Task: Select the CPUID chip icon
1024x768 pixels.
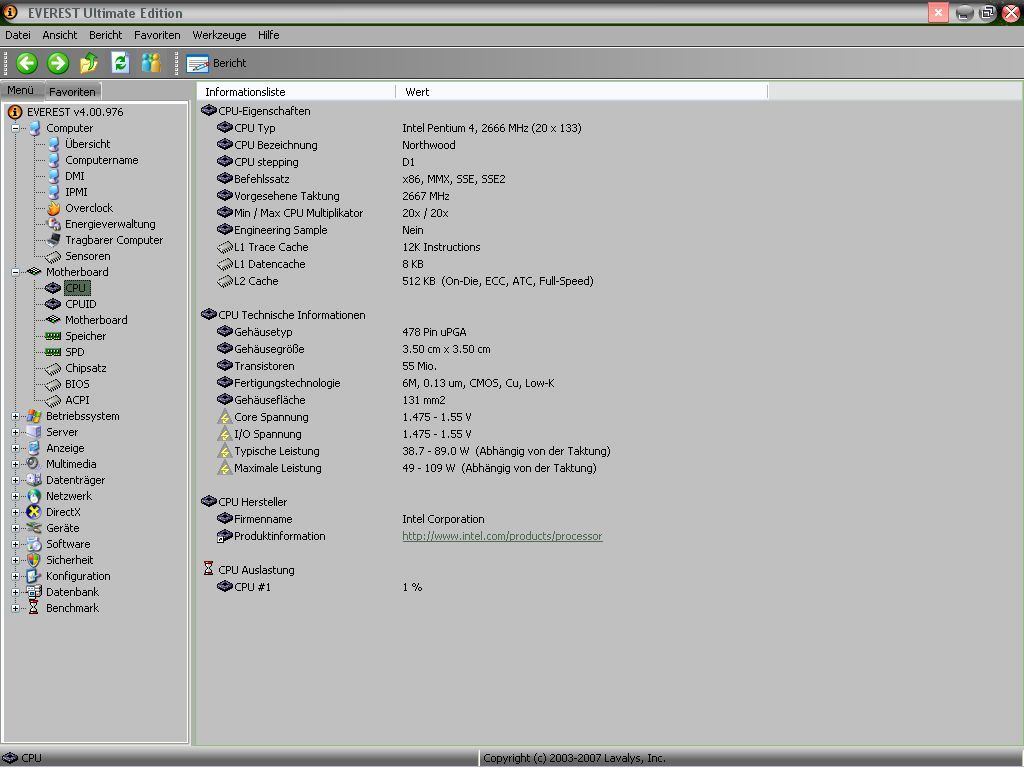Action: (x=53, y=304)
